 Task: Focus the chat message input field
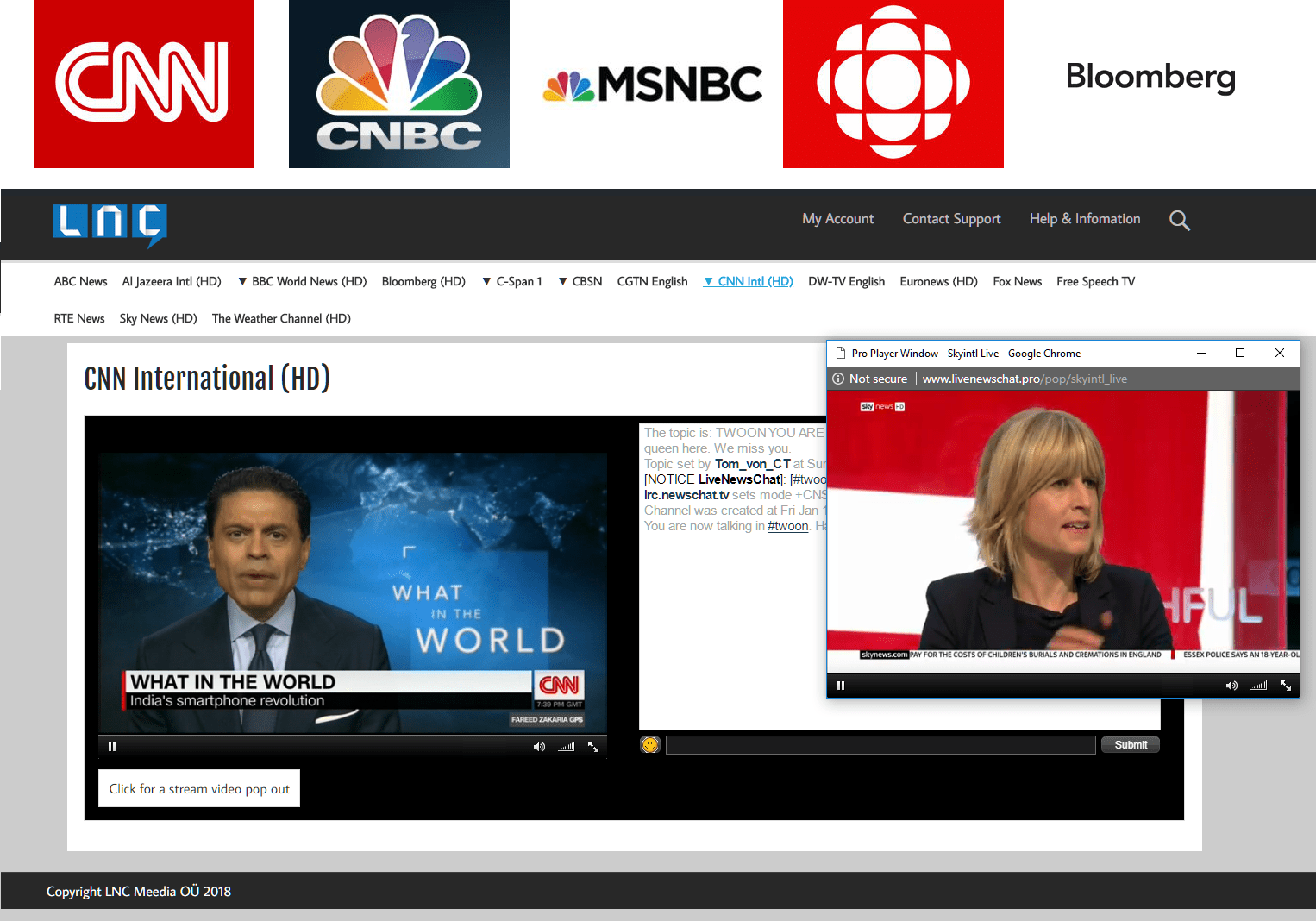(x=880, y=745)
